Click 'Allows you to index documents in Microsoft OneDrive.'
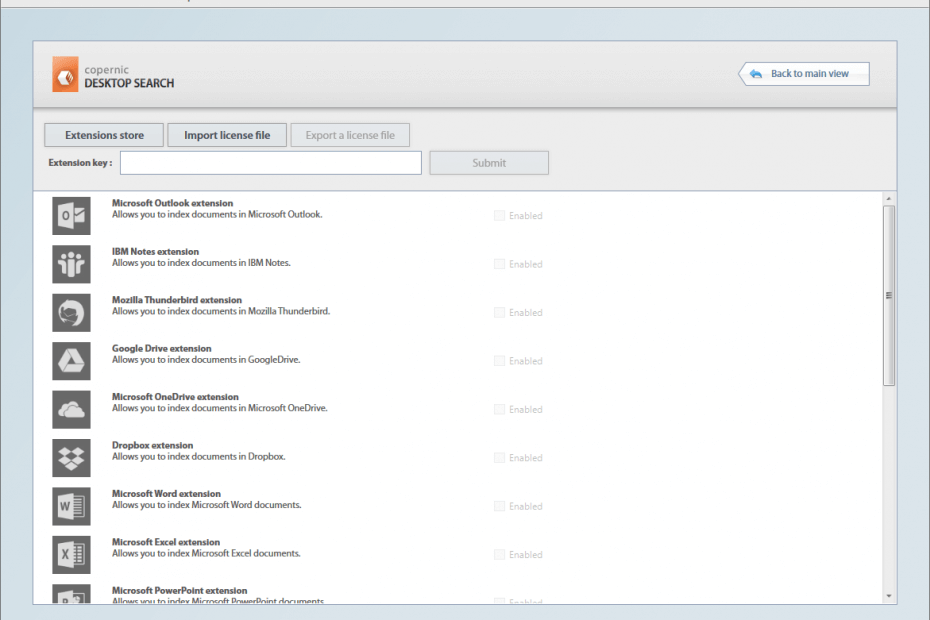 point(219,408)
